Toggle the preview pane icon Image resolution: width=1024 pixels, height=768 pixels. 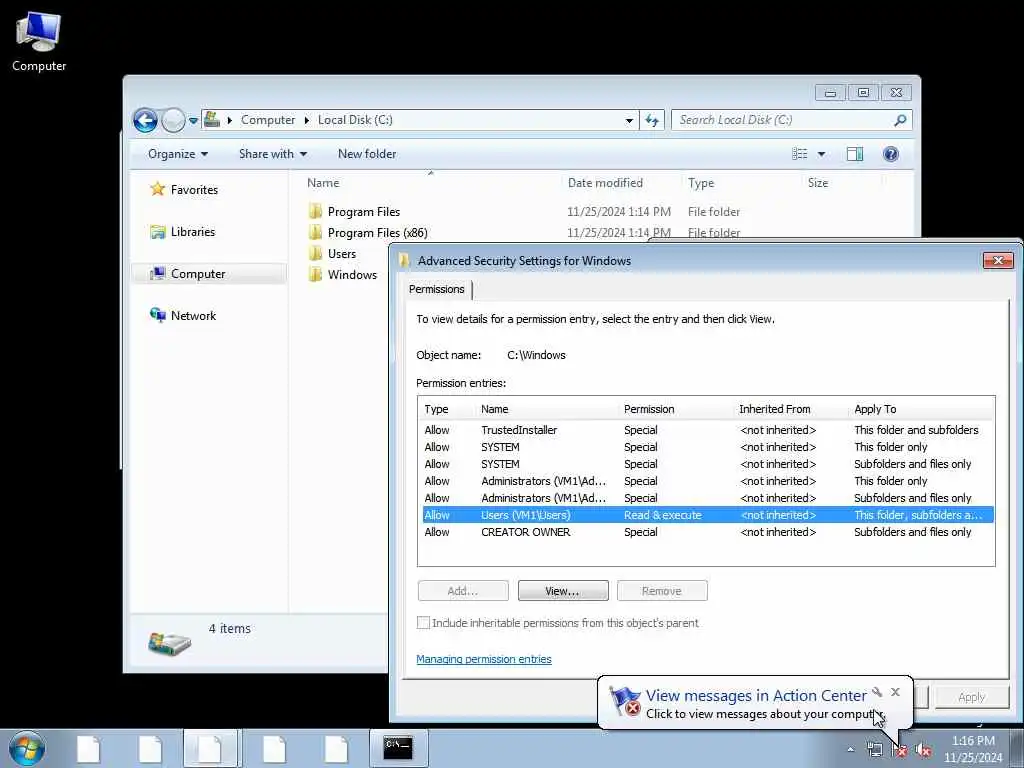855,154
